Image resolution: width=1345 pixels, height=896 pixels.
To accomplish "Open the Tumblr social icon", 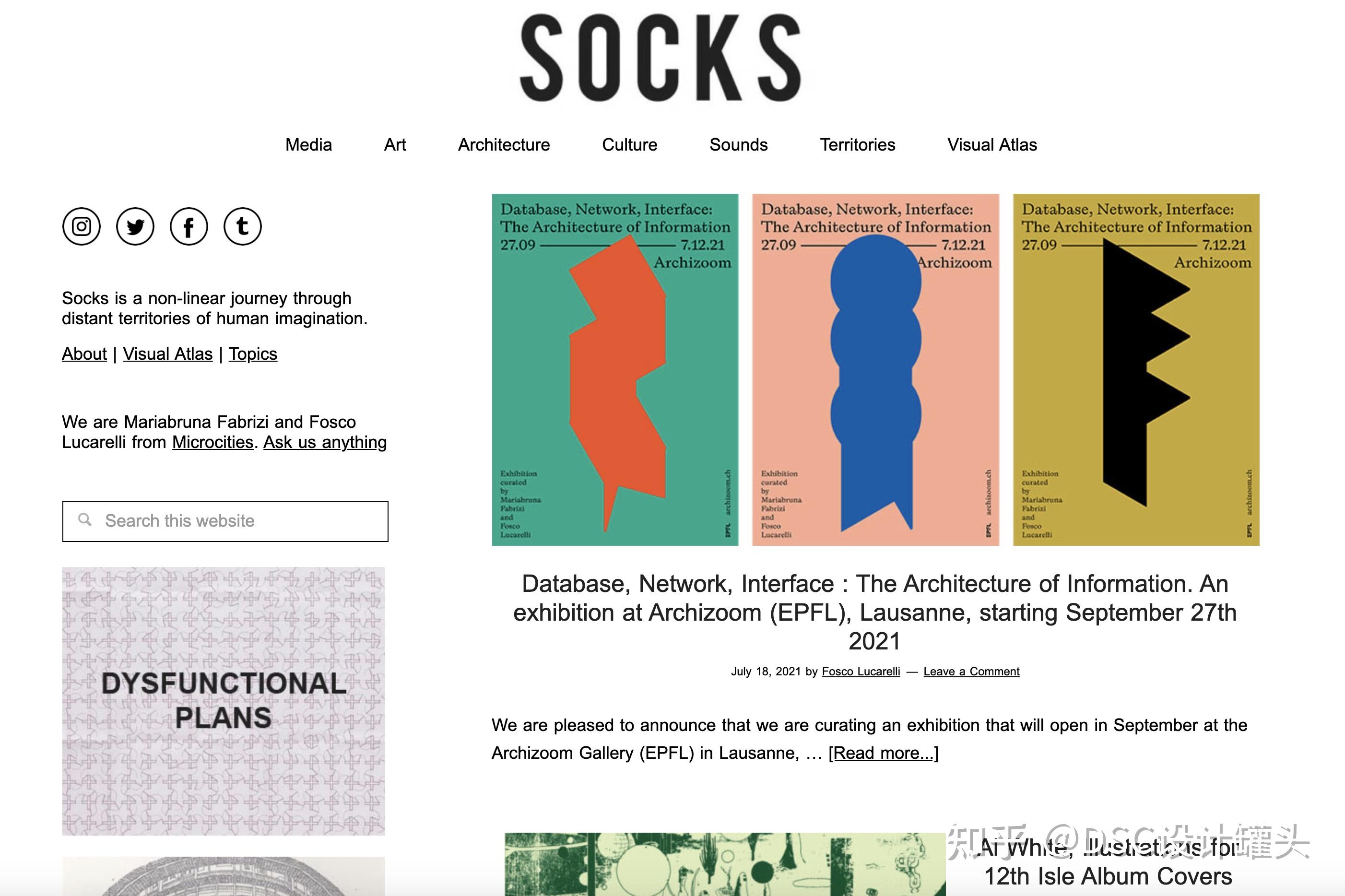I will tap(242, 226).
